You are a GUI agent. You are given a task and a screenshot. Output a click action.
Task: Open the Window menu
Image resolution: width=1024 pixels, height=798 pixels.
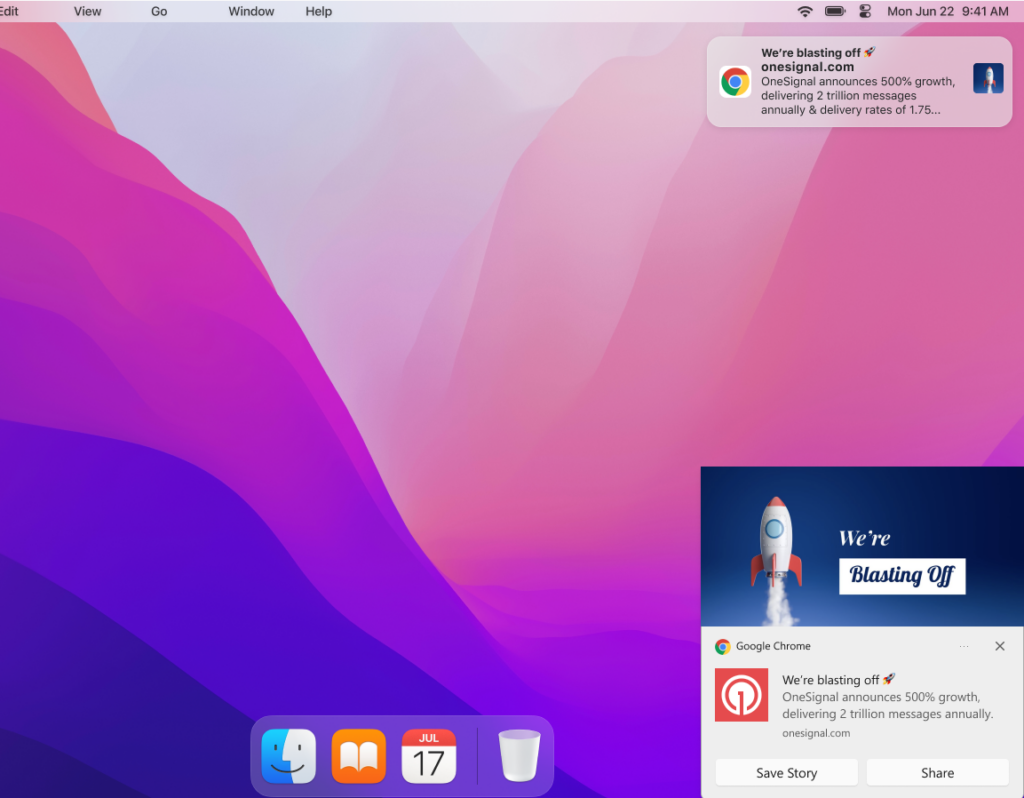click(x=251, y=11)
